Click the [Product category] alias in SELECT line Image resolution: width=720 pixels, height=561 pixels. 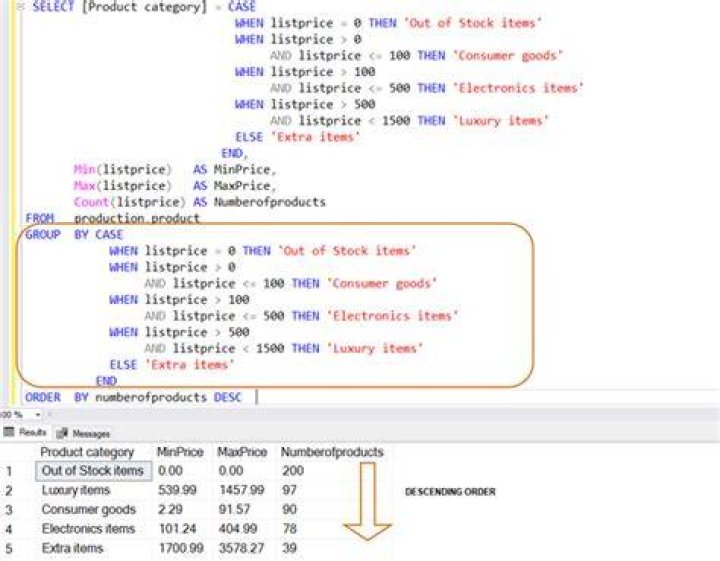144,7
